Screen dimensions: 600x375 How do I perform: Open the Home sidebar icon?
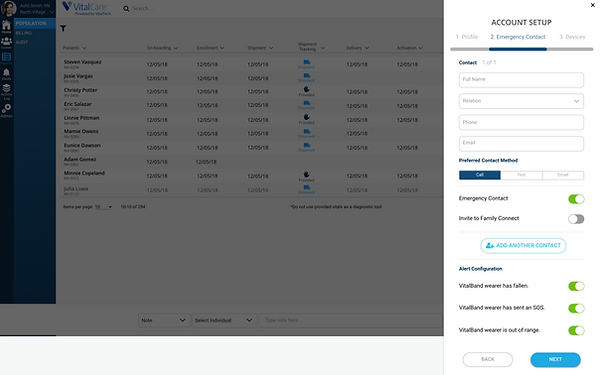6,27
